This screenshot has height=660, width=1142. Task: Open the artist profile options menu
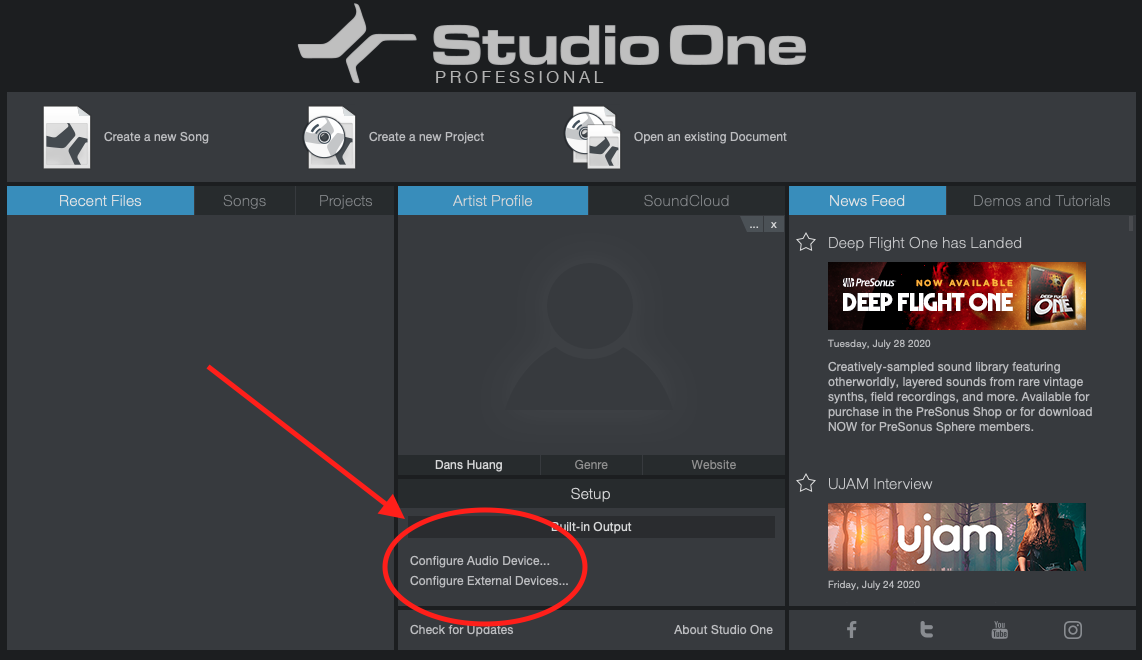(753, 224)
